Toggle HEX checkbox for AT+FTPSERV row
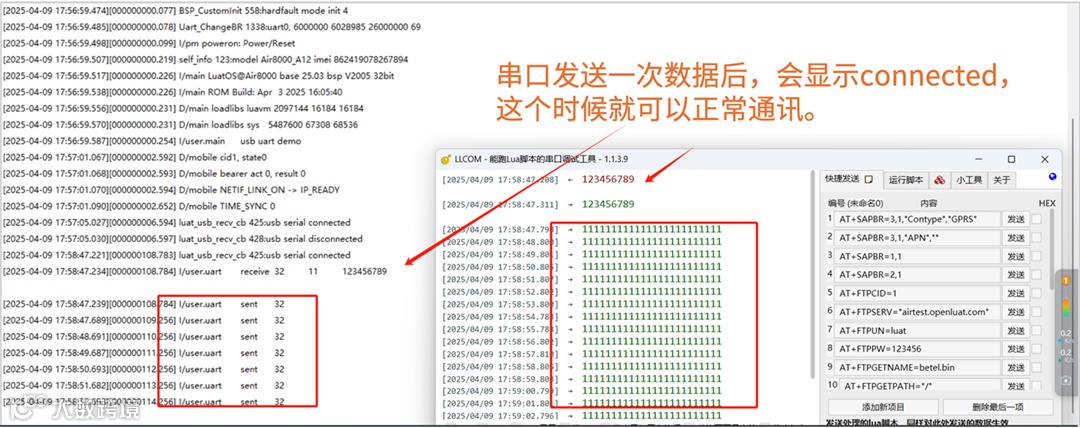 click(1037, 312)
